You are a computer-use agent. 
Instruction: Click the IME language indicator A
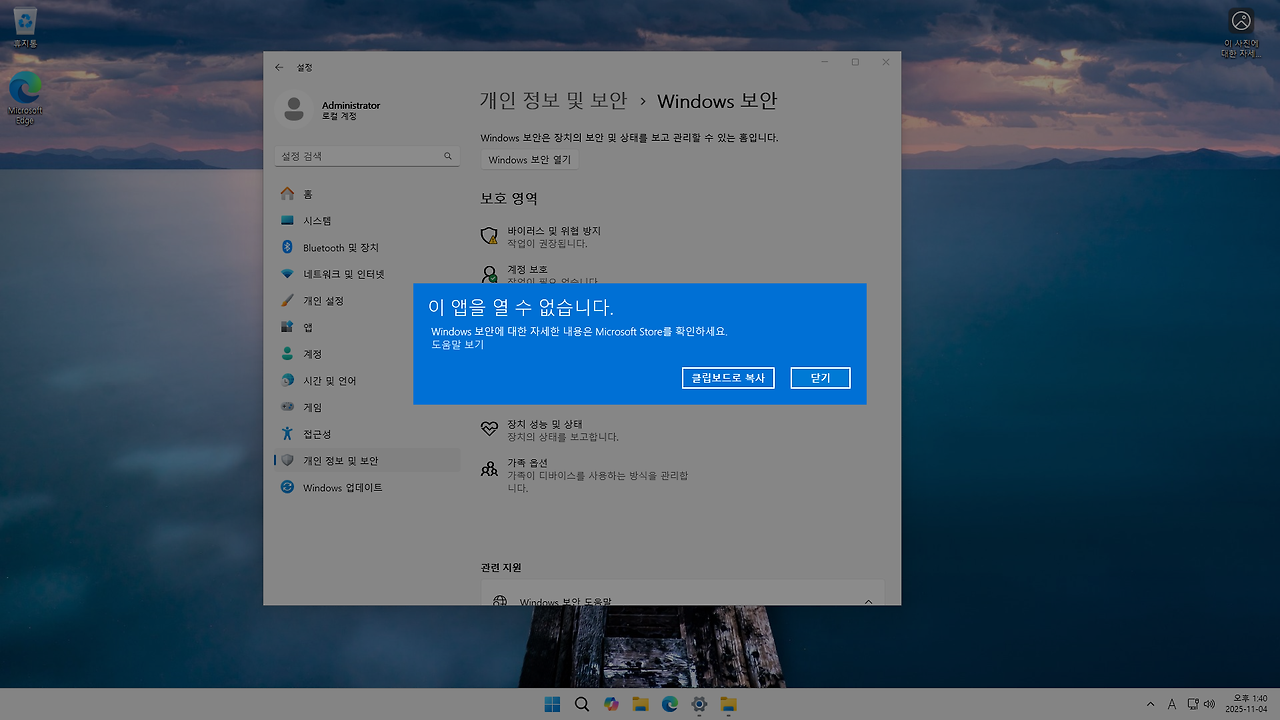coord(1172,704)
